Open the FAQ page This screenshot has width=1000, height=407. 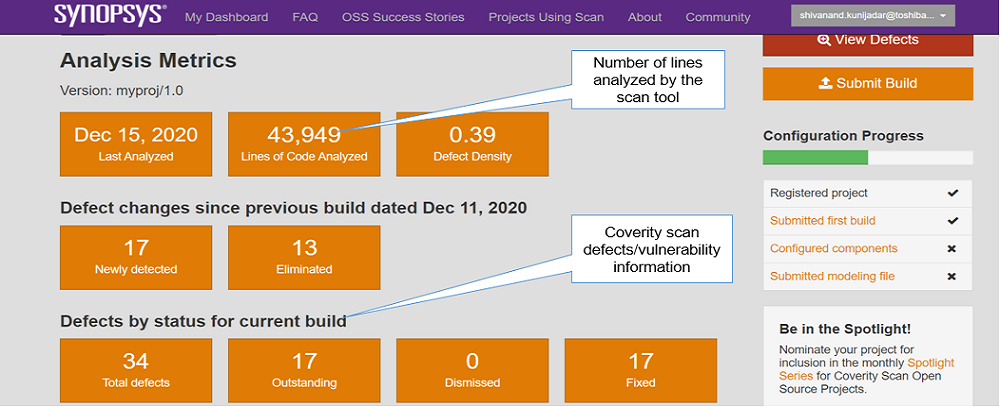(x=305, y=17)
